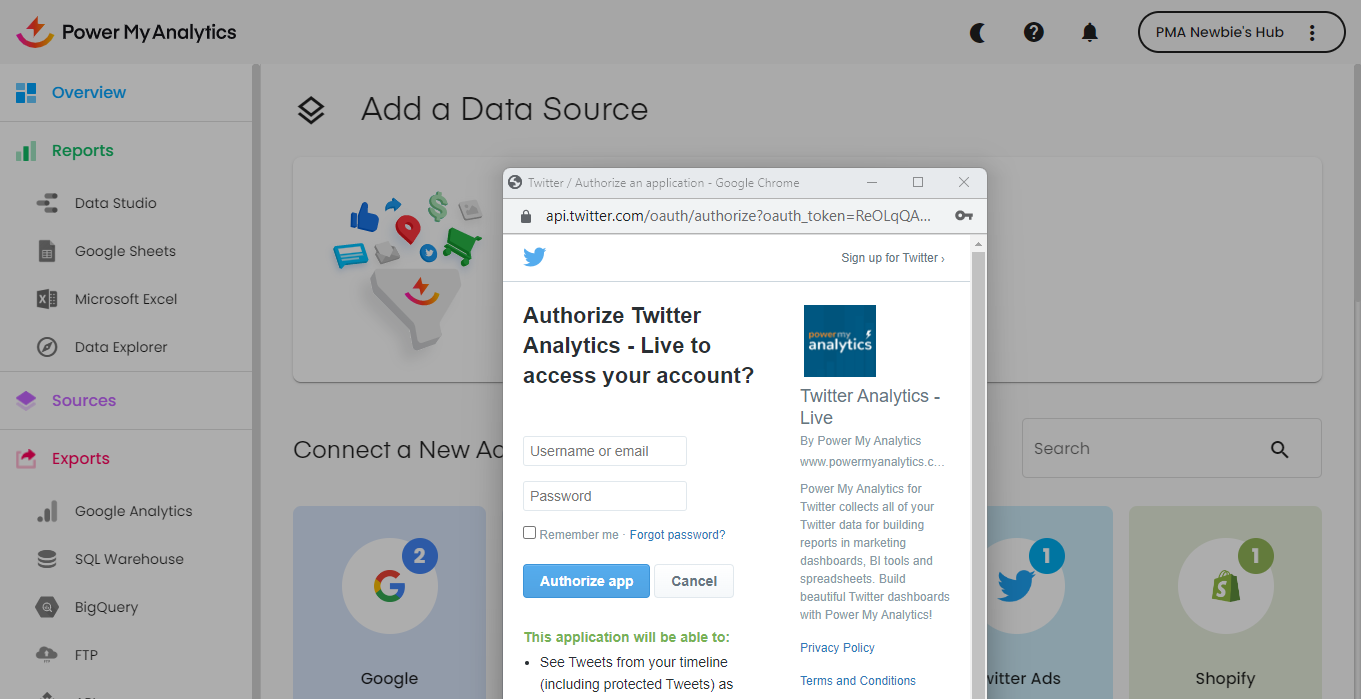This screenshot has width=1361, height=699.
Task: Click the Microsoft Excel sidebar icon
Action: click(47, 299)
